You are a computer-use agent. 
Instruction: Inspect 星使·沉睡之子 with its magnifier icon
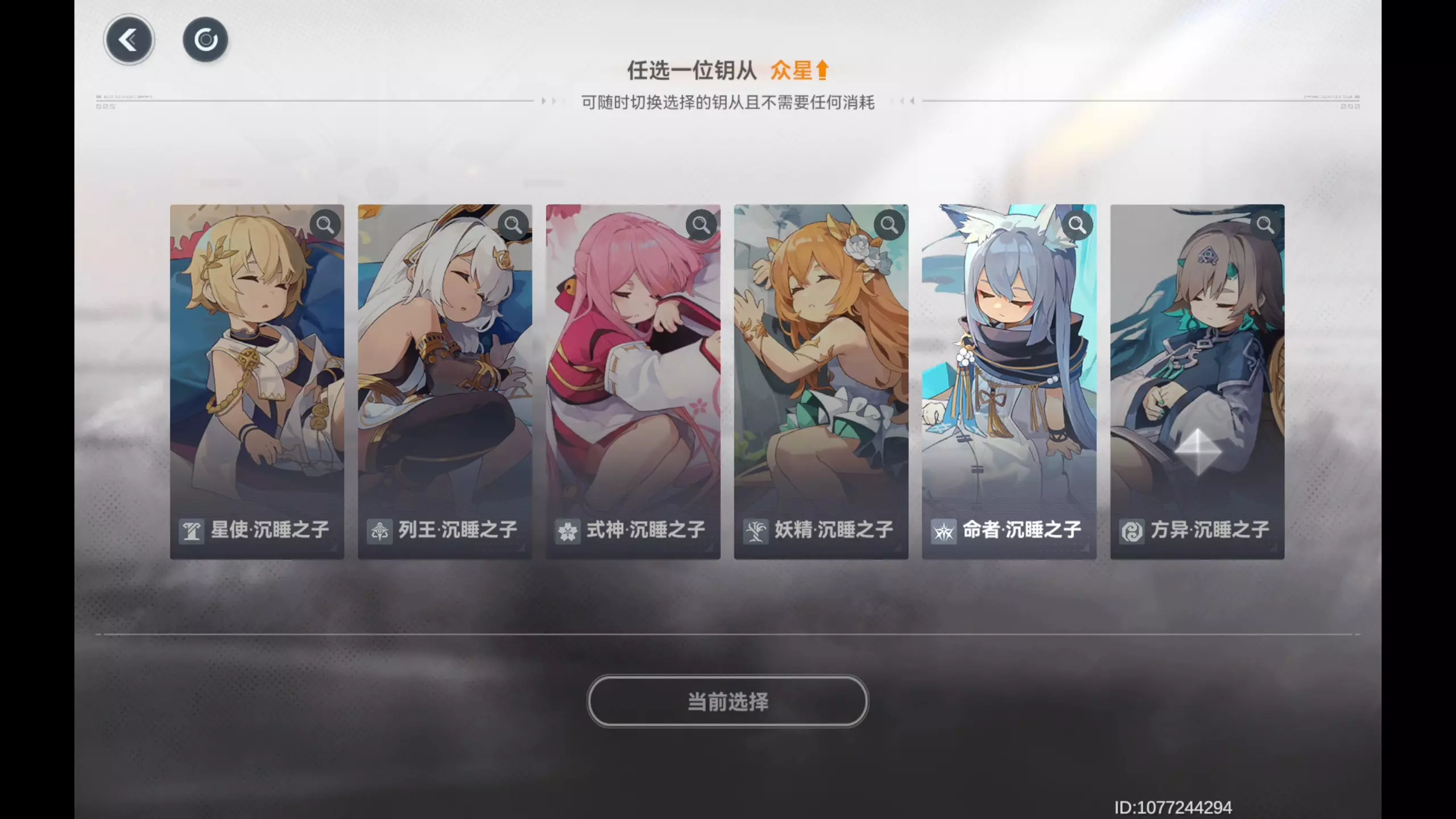tap(325, 225)
